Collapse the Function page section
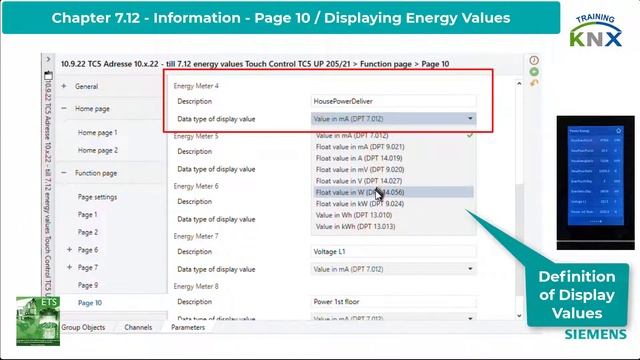The image size is (640, 360). (64, 173)
